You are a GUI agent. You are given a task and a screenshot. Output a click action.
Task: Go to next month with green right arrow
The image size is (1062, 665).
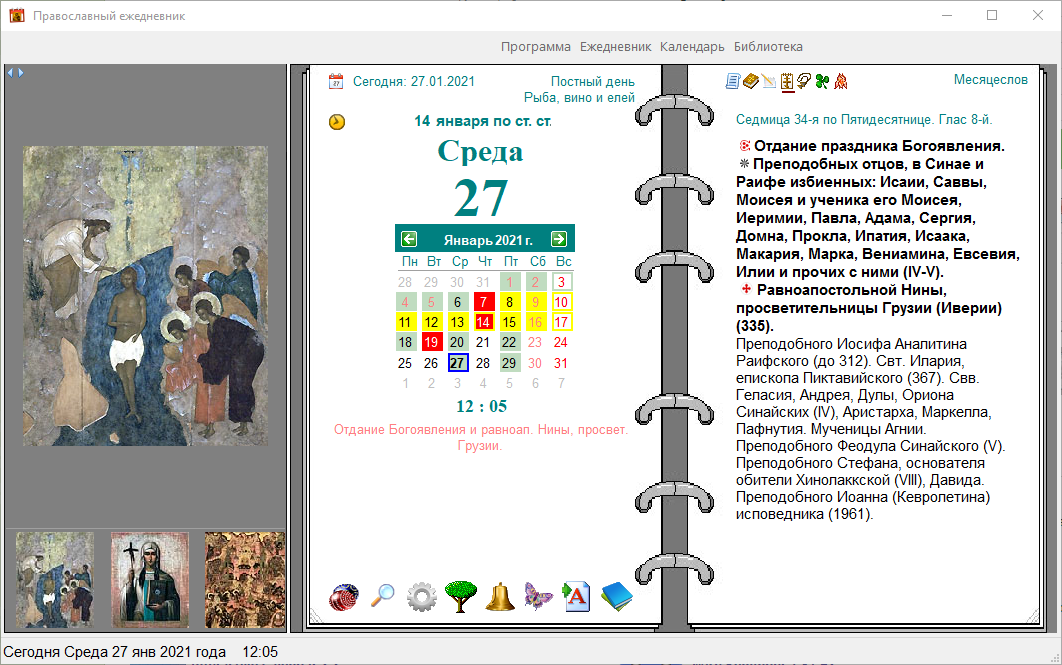pos(559,239)
